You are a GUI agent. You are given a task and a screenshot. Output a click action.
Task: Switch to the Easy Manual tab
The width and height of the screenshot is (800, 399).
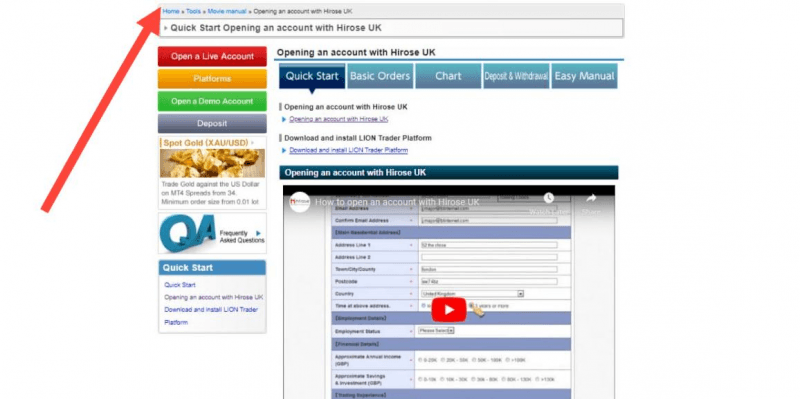584,76
